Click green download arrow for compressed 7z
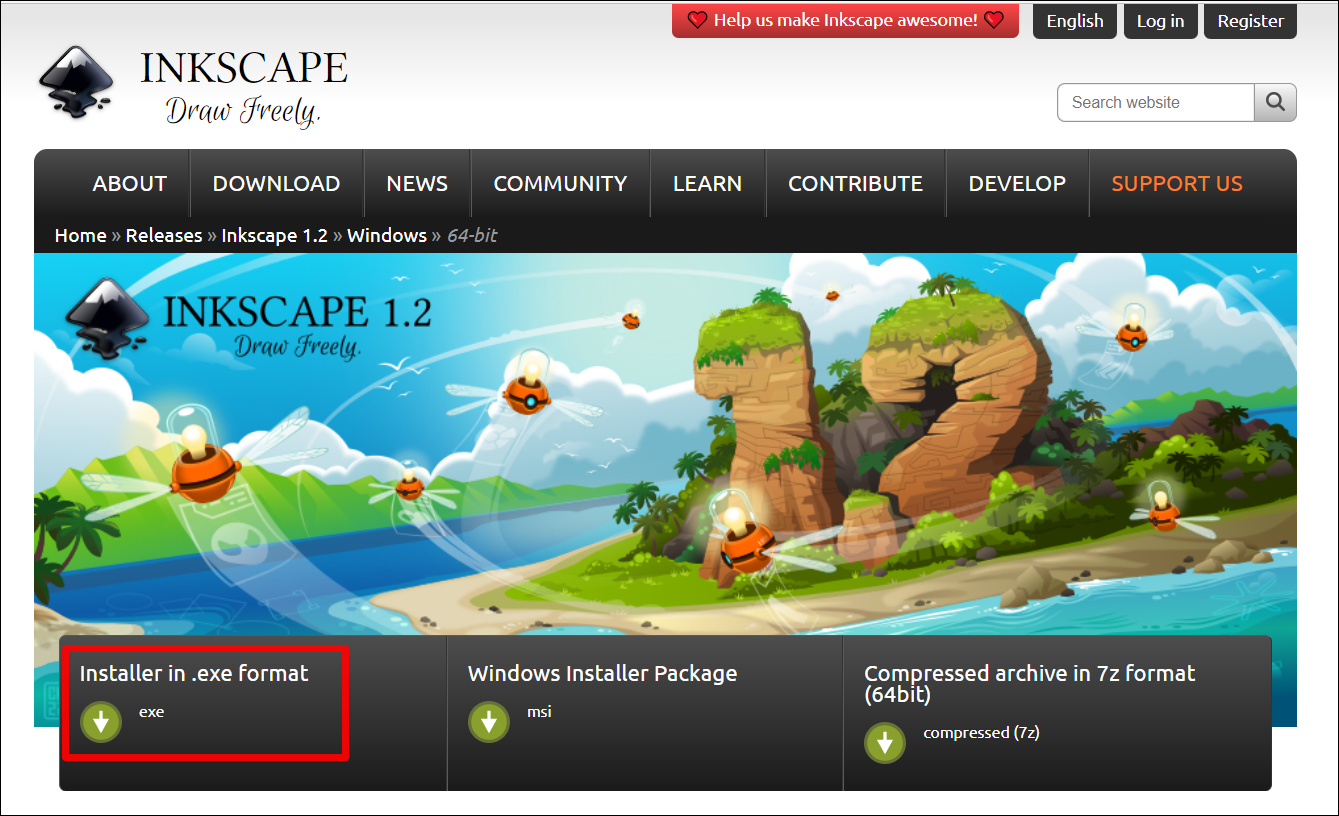This screenshot has height=816, width=1339. [885, 743]
